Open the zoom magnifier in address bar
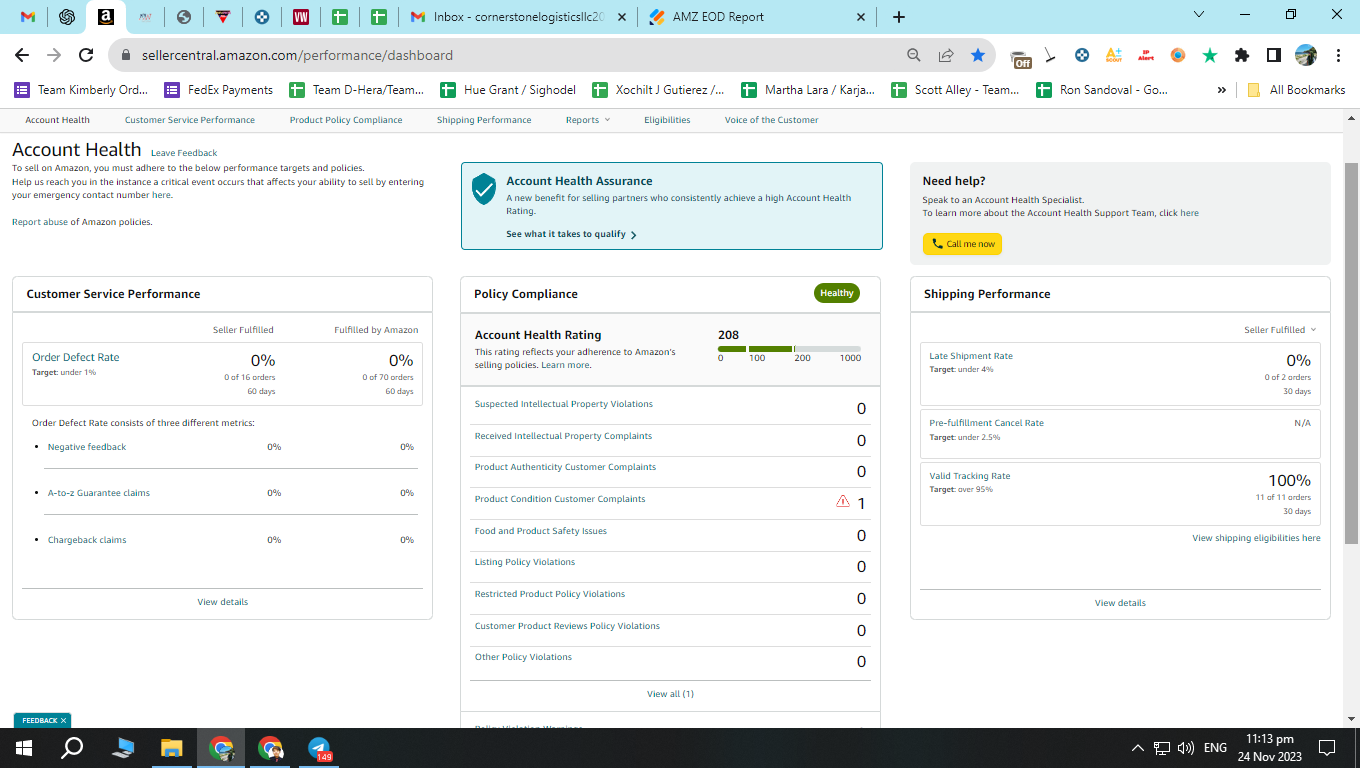 pyautogui.click(x=914, y=55)
